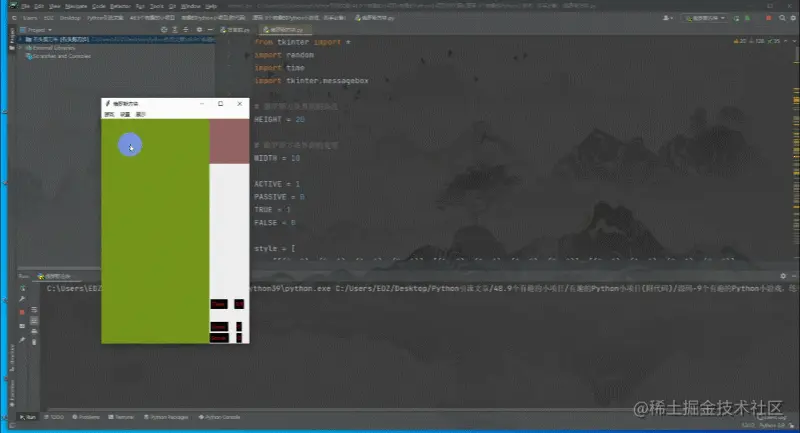Click the pin tab icon in Run panel
The height and width of the screenshot is (433, 800).
22,340
